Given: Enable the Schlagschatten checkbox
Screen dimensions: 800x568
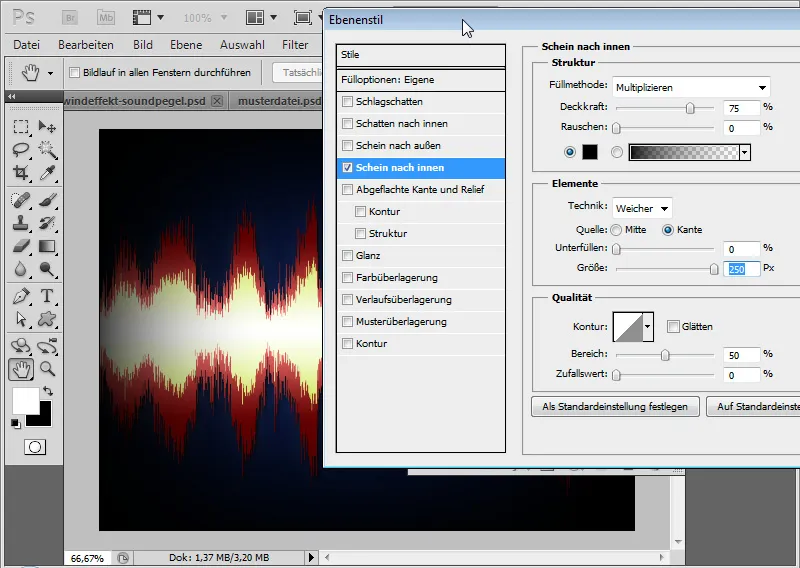Looking at the screenshot, I should pyautogui.click(x=347, y=102).
